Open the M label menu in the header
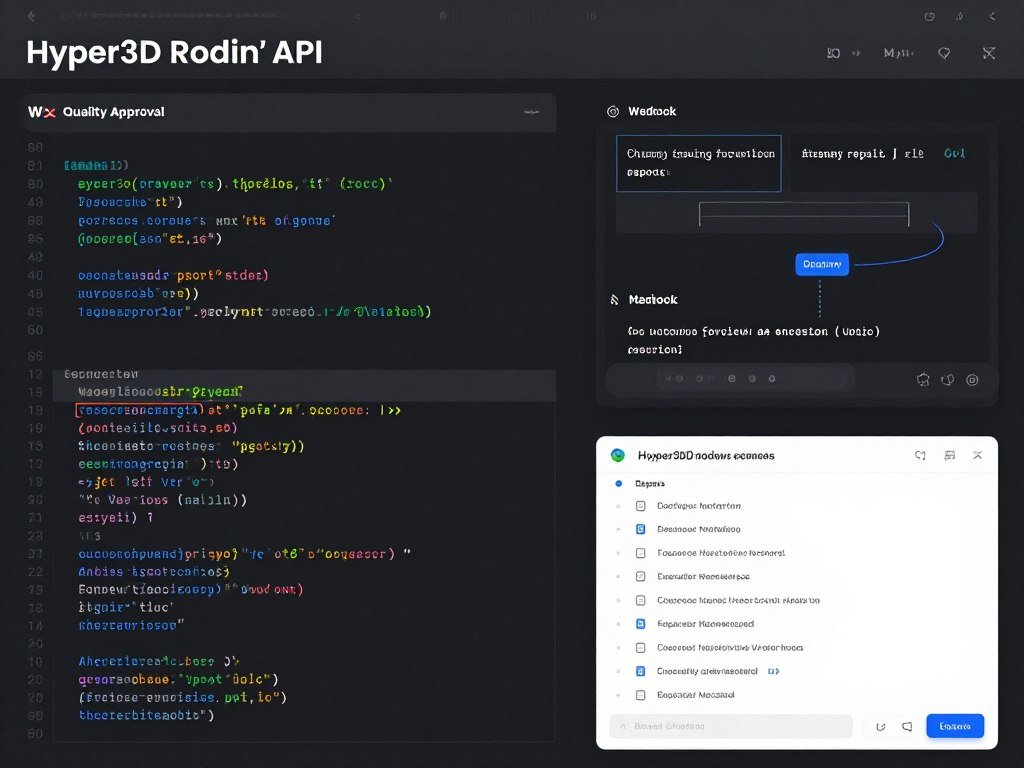 tap(898, 53)
